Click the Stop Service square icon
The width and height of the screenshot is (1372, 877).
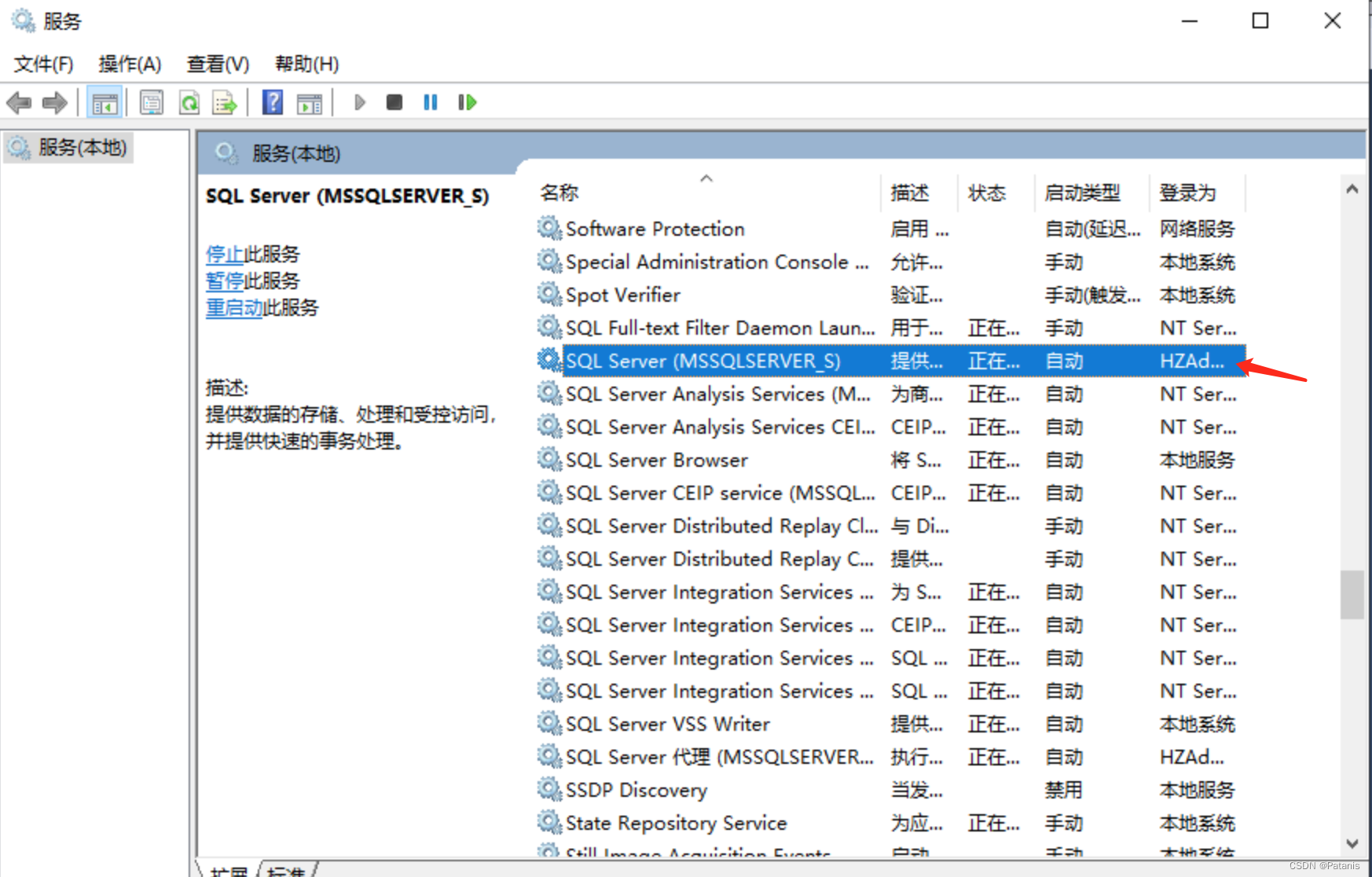point(394,102)
